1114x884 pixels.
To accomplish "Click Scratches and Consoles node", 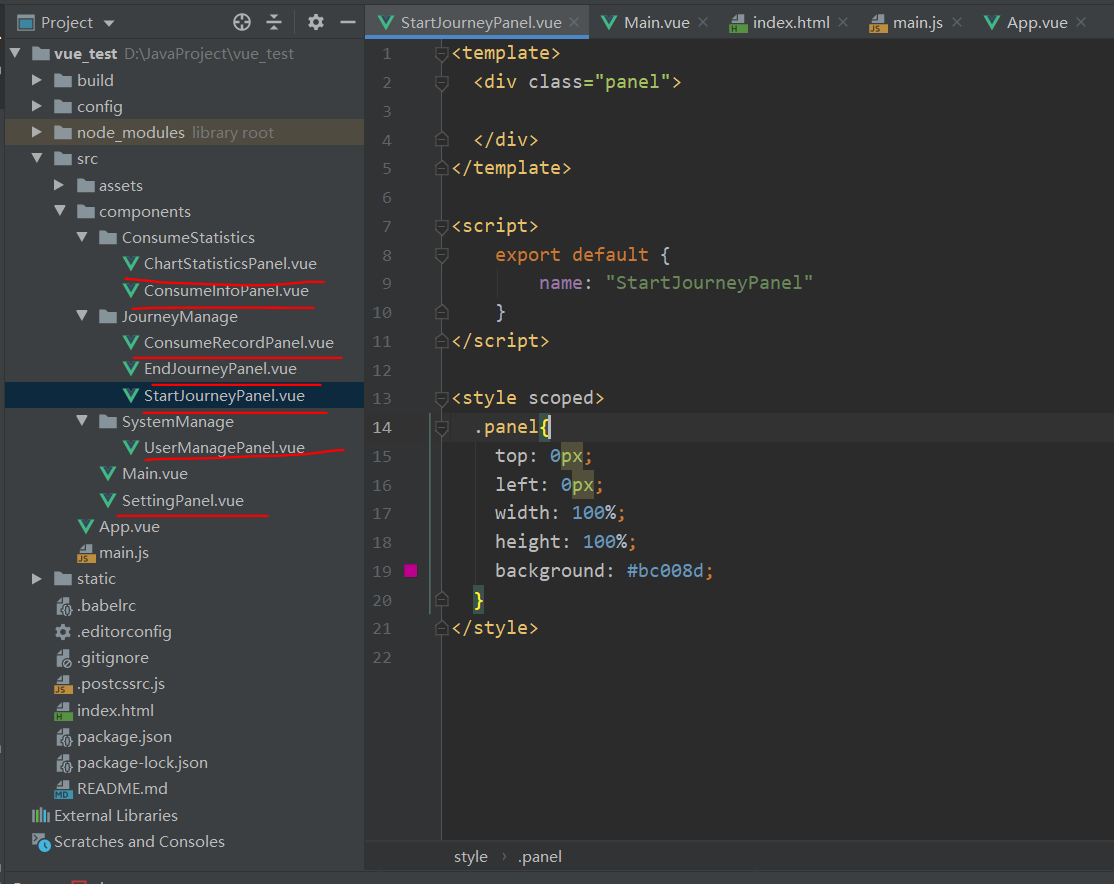I will click(x=139, y=842).
